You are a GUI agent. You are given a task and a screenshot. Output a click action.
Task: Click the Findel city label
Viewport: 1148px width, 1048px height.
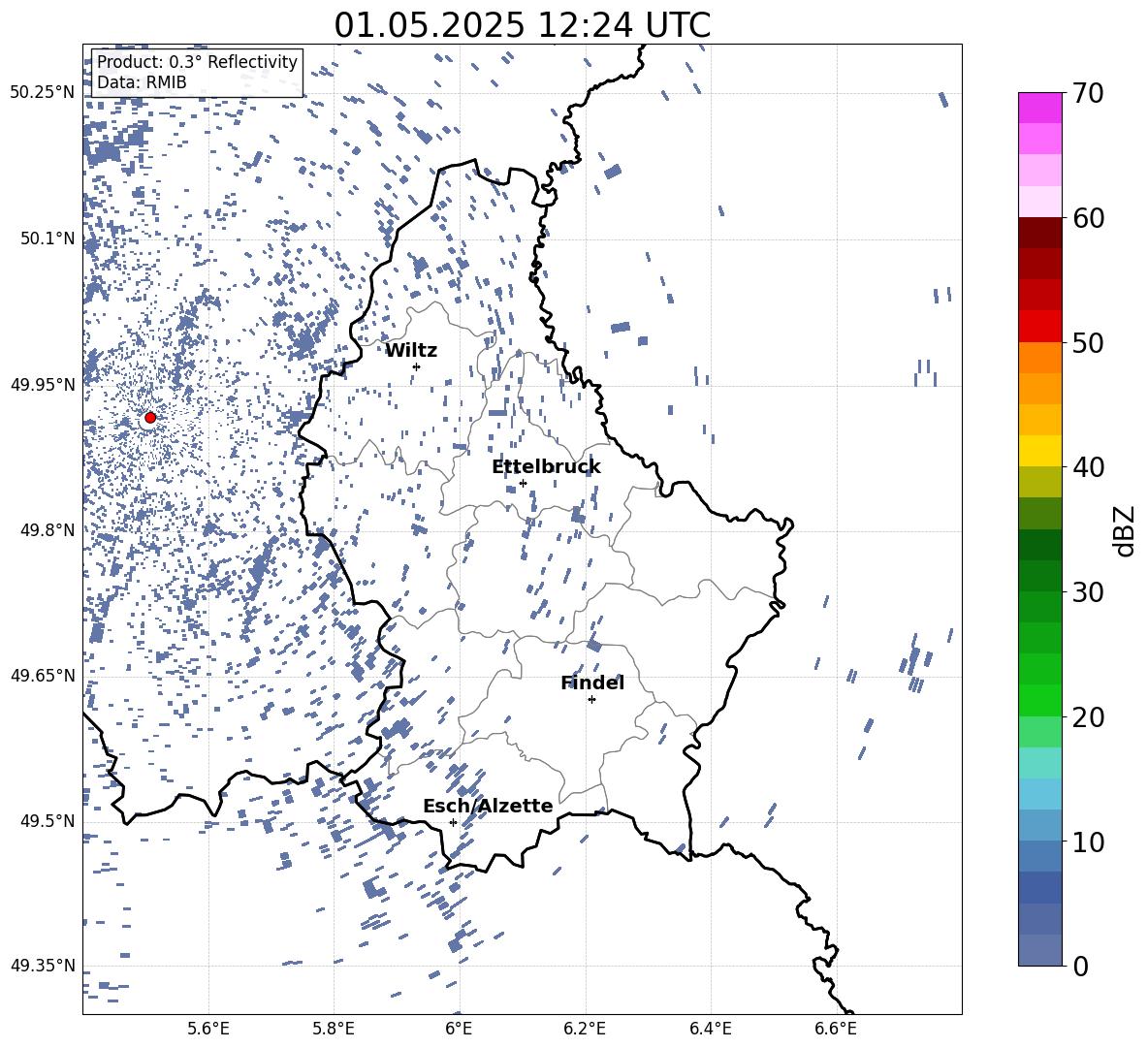pyautogui.click(x=592, y=683)
